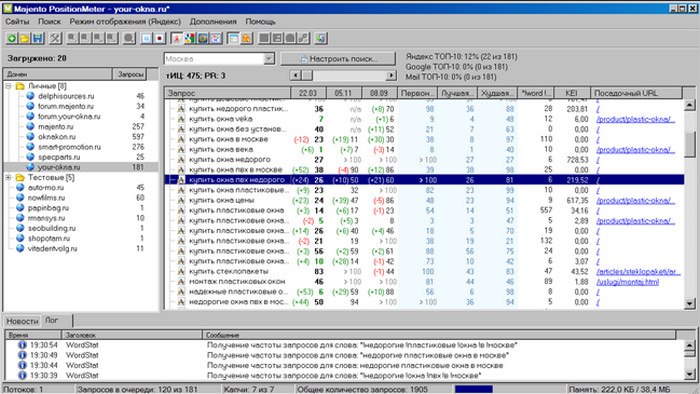Open settings via the crossed tools icon
This screenshot has width=700, height=394.
point(55,38)
